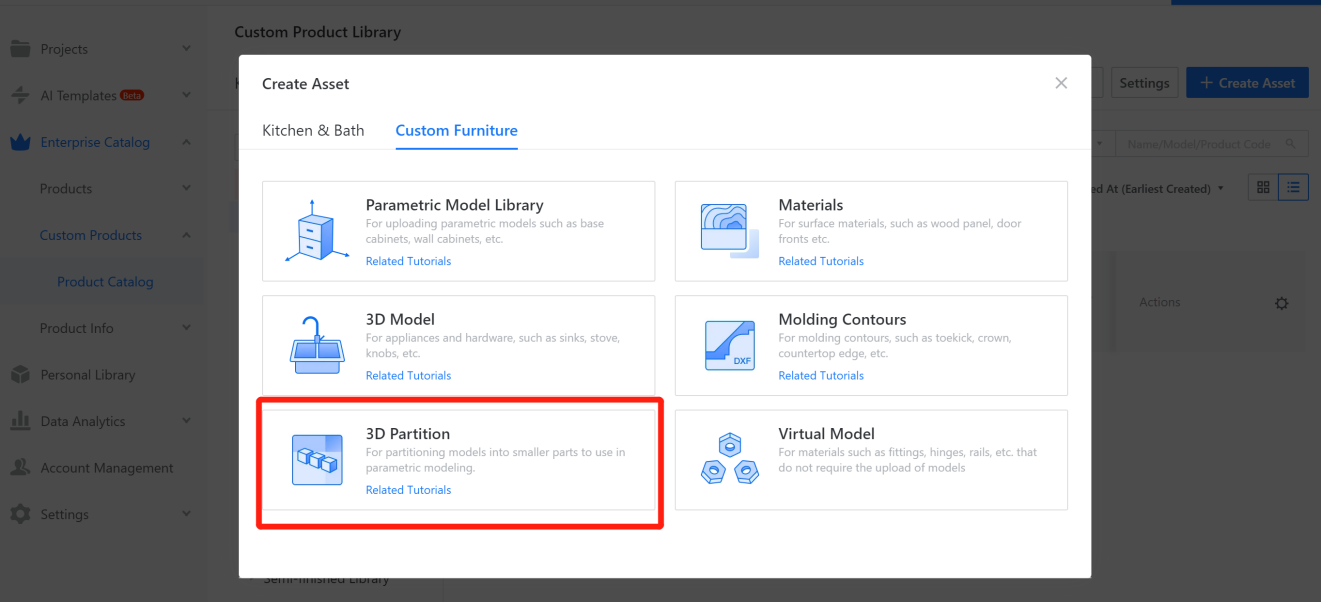Click the Materials surface icon
This screenshot has height=602, width=1321.
point(729,231)
